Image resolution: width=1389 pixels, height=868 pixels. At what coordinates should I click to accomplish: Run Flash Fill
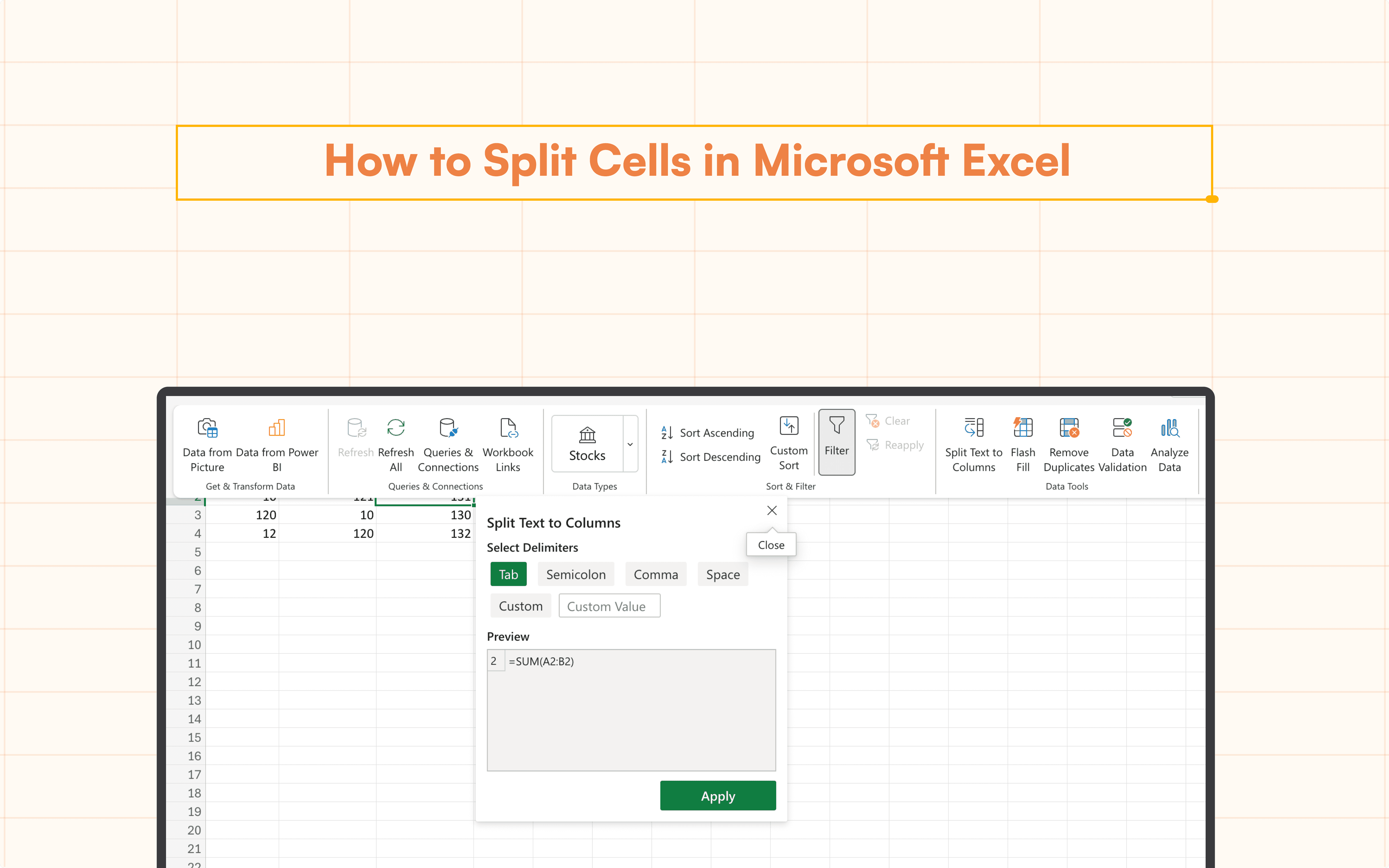[1023, 445]
